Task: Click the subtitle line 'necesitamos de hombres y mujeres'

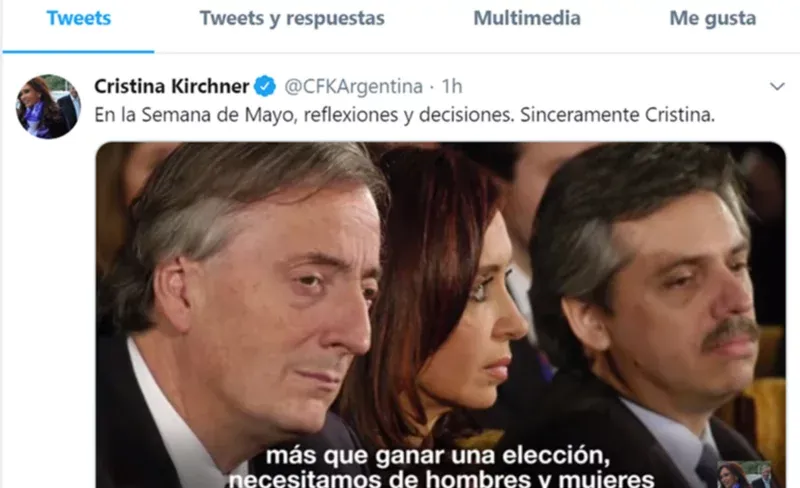Action: (x=441, y=479)
